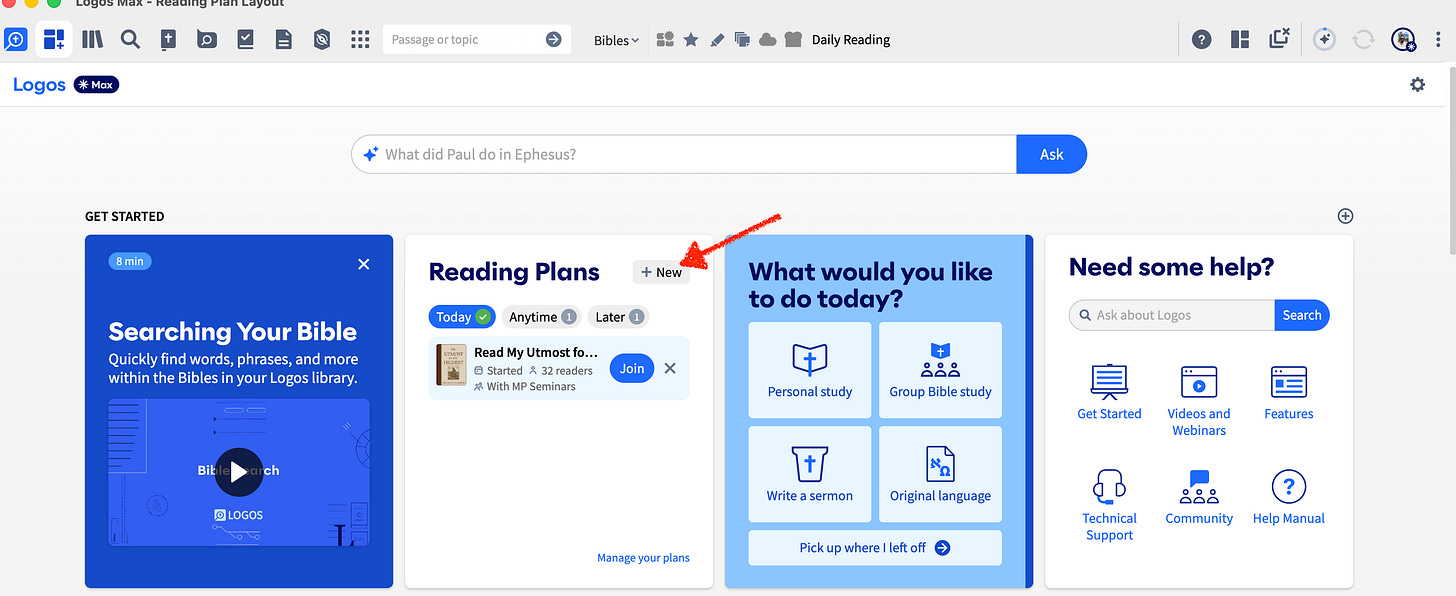The height and width of the screenshot is (596, 1456).
Task: Open the three-dot overflow menu
Action: pyautogui.click(x=1437, y=40)
